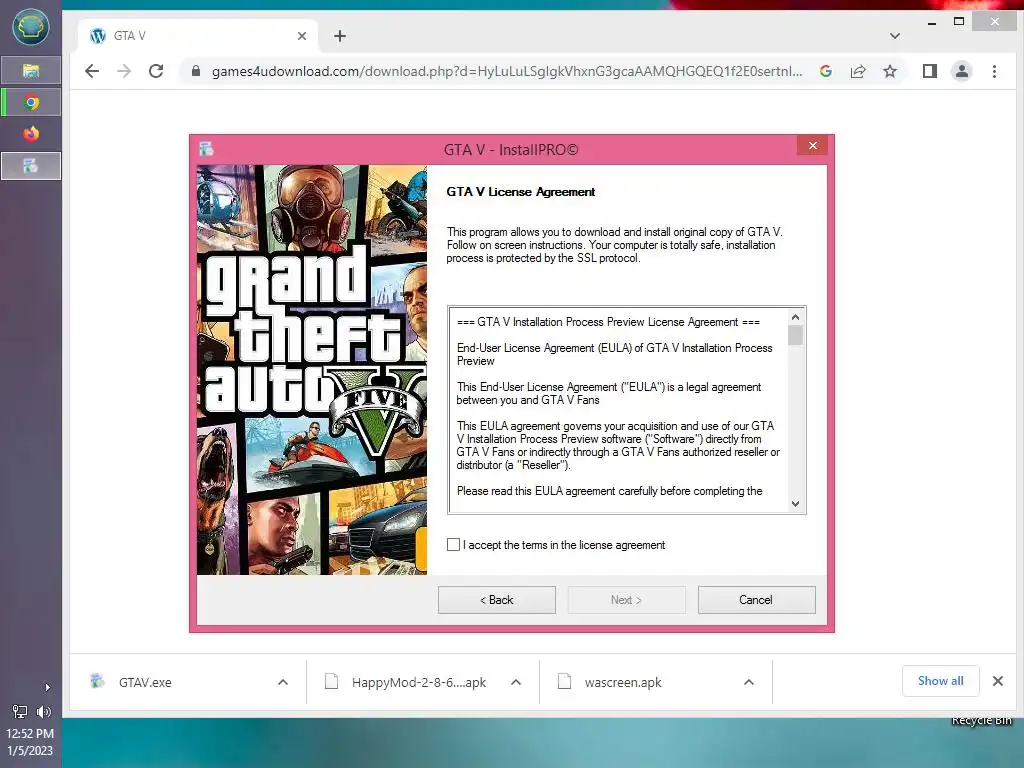Bookmark this page with star icon
The height and width of the screenshot is (768, 1024).
[x=889, y=71]
